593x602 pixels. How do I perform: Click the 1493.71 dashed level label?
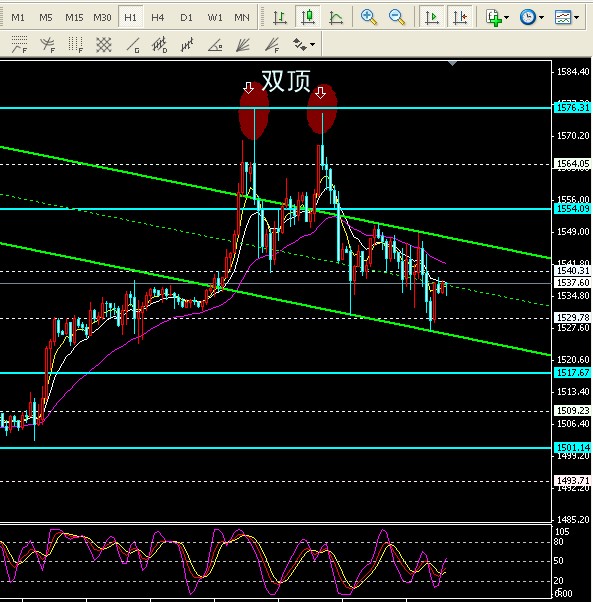(x=572, y=481)
